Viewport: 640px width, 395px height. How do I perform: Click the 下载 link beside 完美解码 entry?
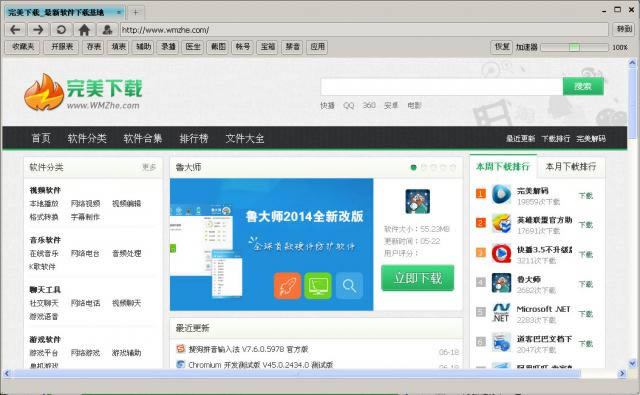pos(586,195)
